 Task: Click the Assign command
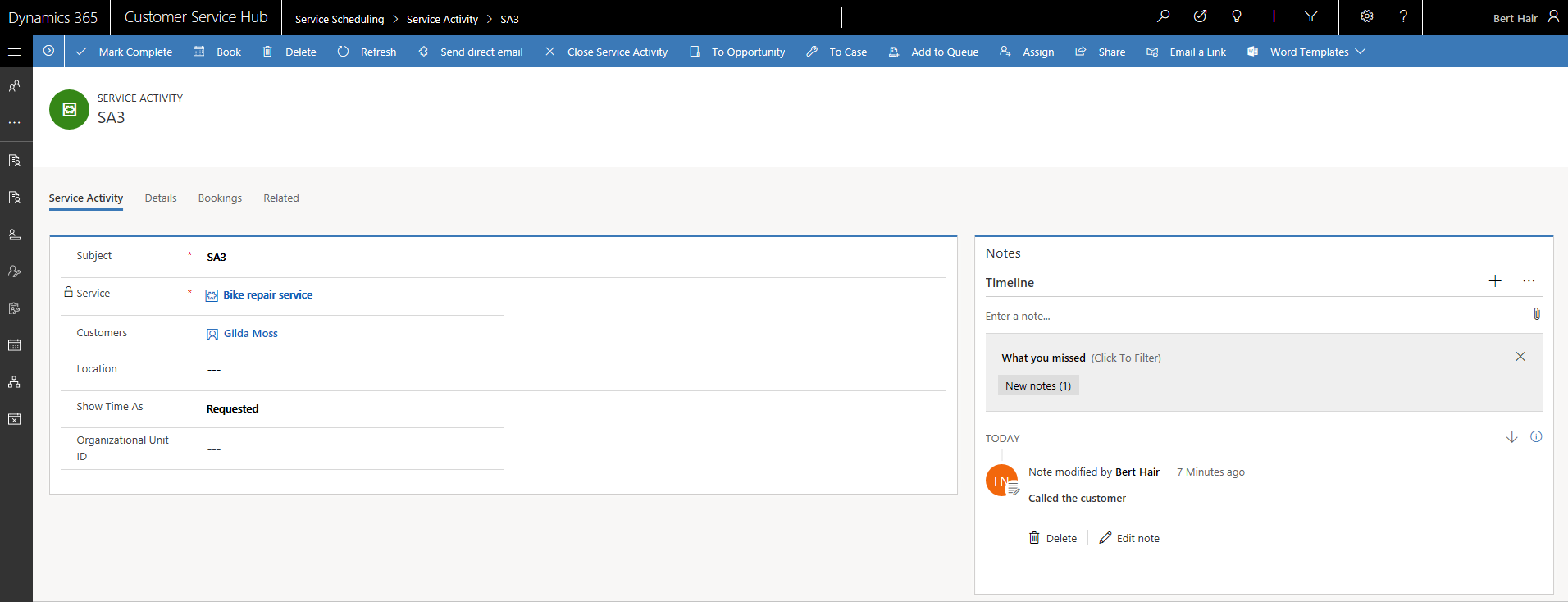coord(1027,52)
